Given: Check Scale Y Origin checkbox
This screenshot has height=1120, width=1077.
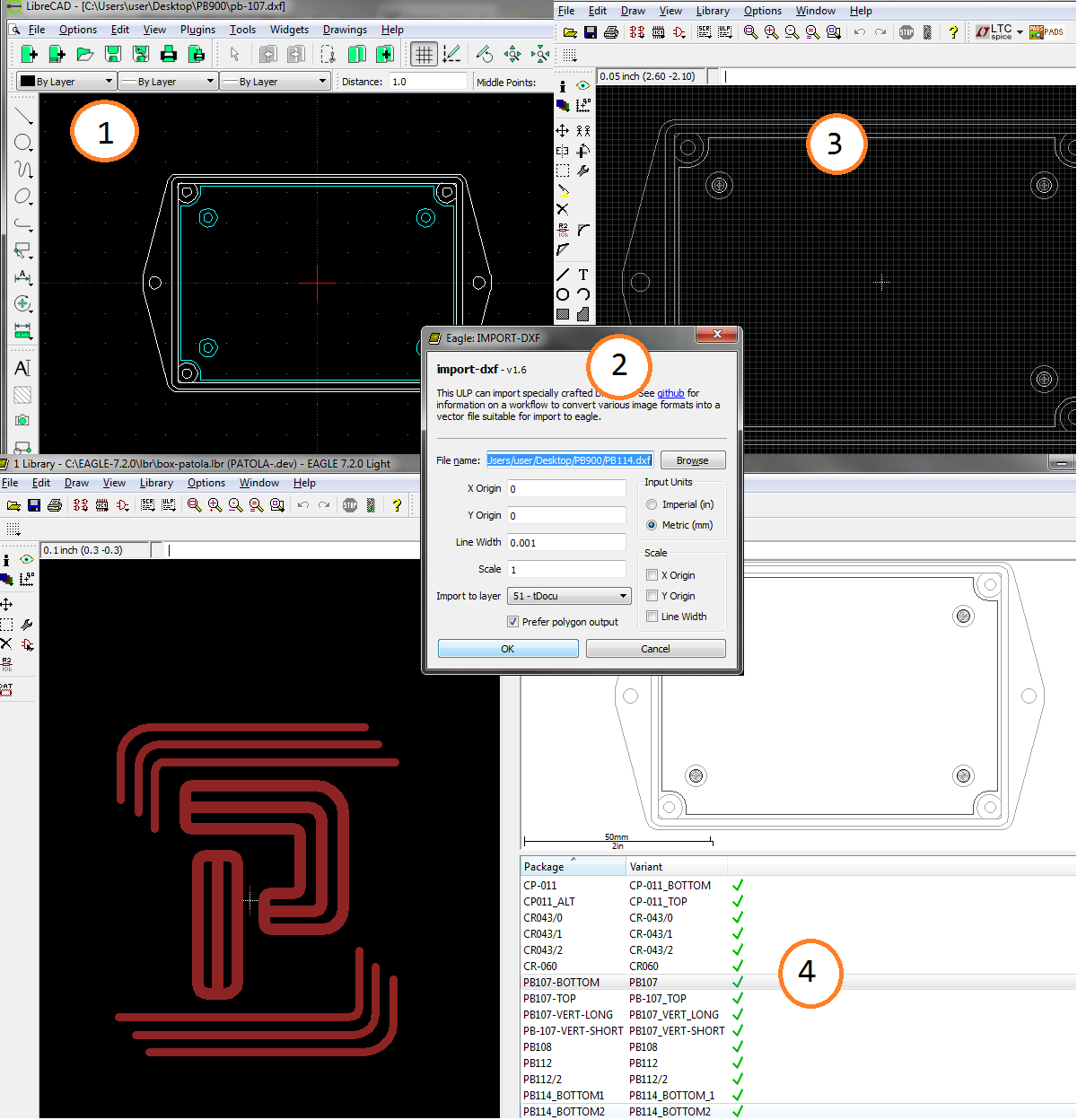Looking at the screenshot, I should pyautogui.click(x=652, y=596).
